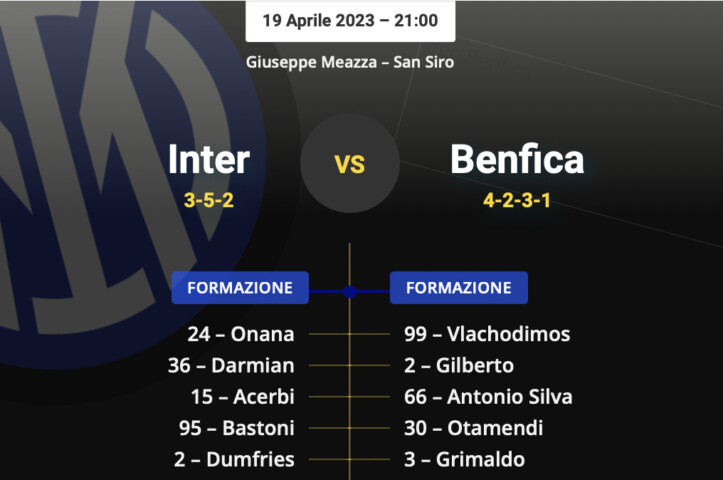
Task: Select Benfica's FORMAZIONE tab
Action: pos(458,288)
